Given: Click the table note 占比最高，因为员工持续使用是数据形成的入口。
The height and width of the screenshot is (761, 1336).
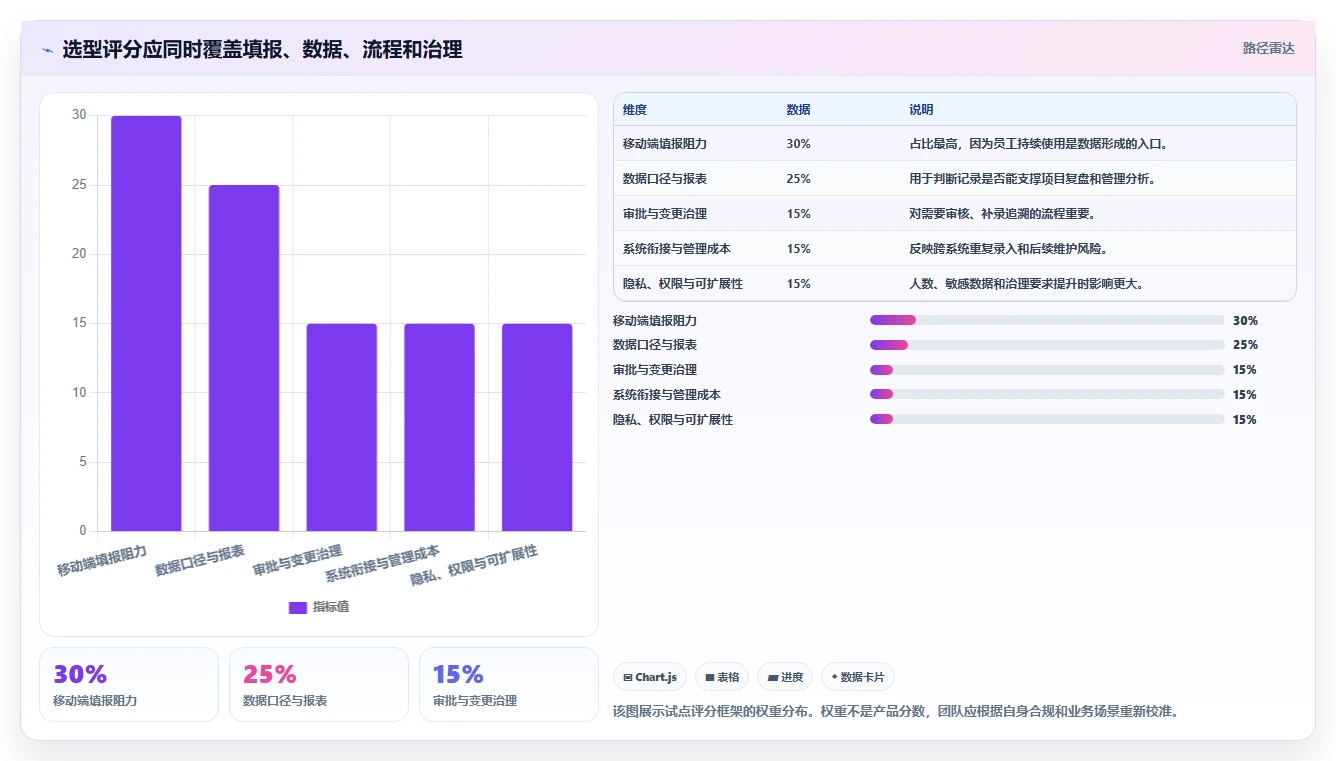Looking at the screenshot, I should [x=1039, y=144].
